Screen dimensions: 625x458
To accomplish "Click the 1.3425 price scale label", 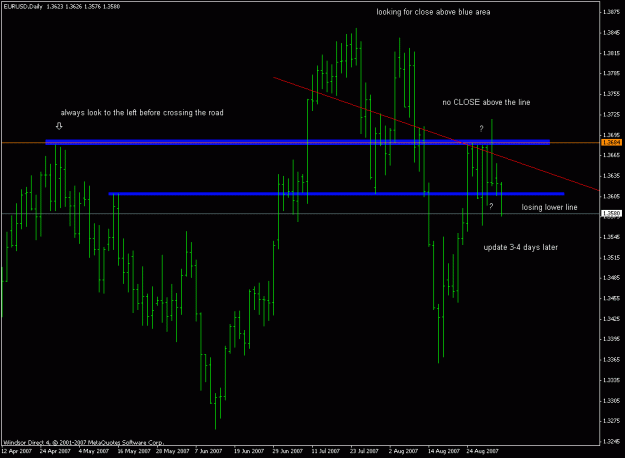I will point(611,319).
